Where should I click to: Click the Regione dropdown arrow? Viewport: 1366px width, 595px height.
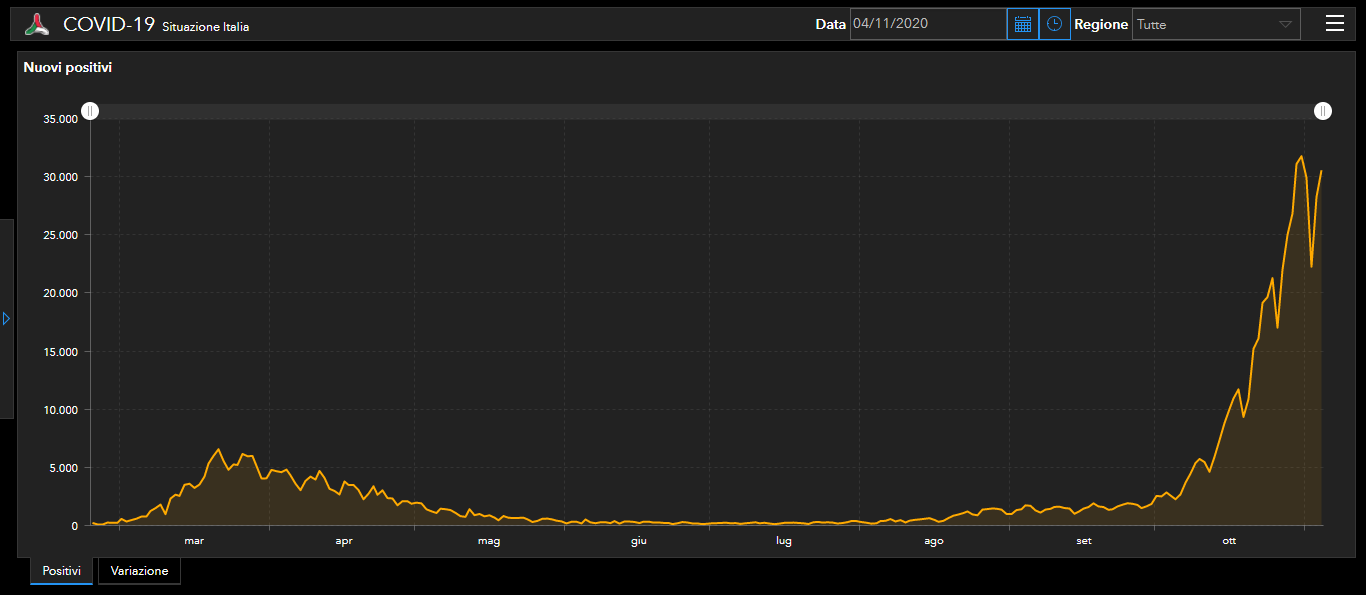point(1285,25)
